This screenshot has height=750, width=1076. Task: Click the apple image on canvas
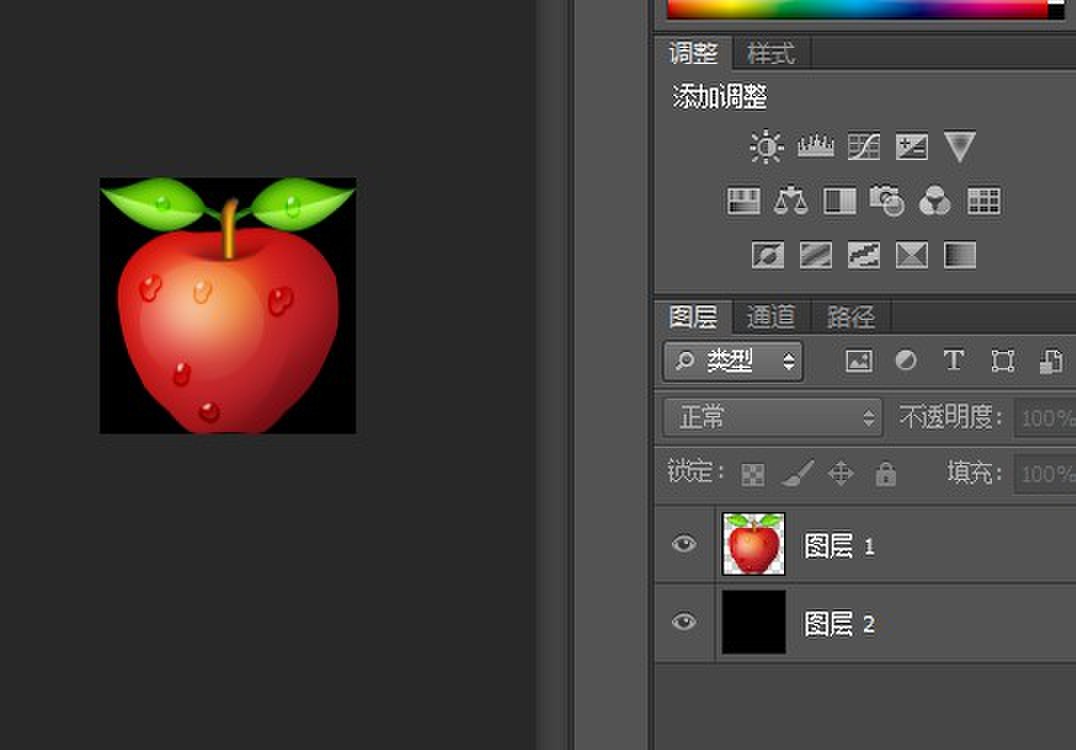(x=228, y=305)
